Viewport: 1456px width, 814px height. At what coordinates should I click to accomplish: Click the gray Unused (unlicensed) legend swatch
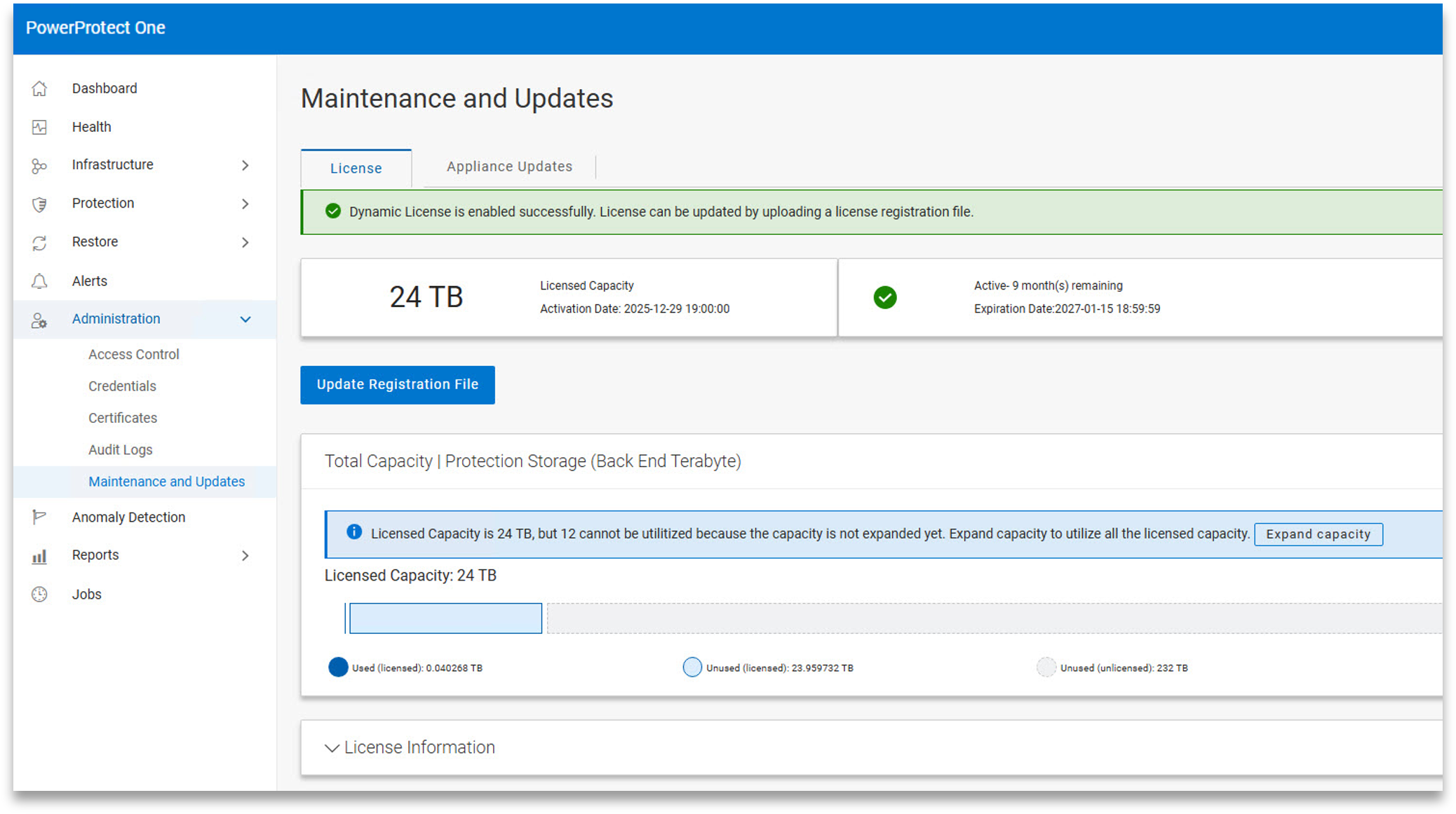1046,667
